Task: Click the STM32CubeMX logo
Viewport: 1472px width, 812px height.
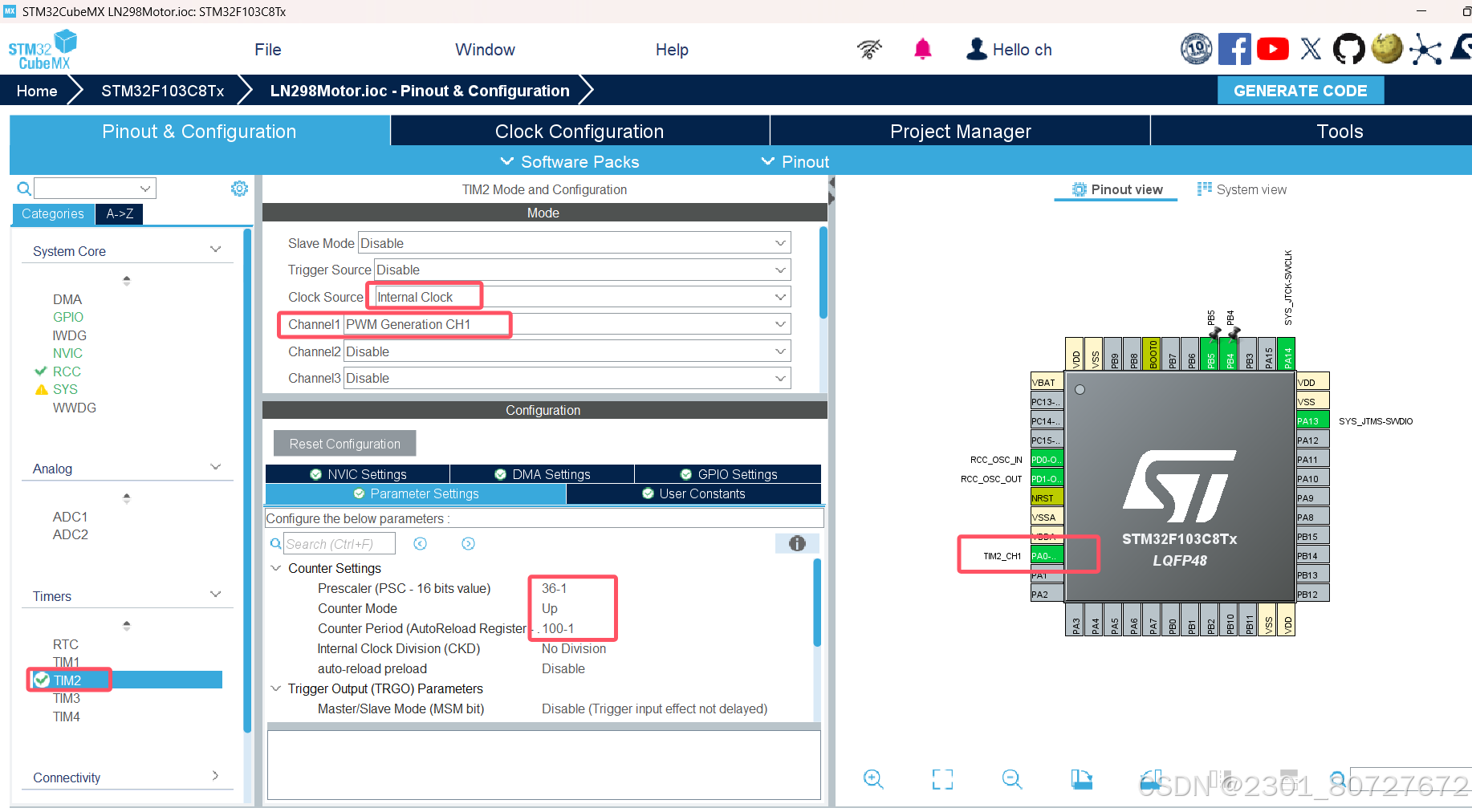Action: pyautogui.click(x=43, y=50)
